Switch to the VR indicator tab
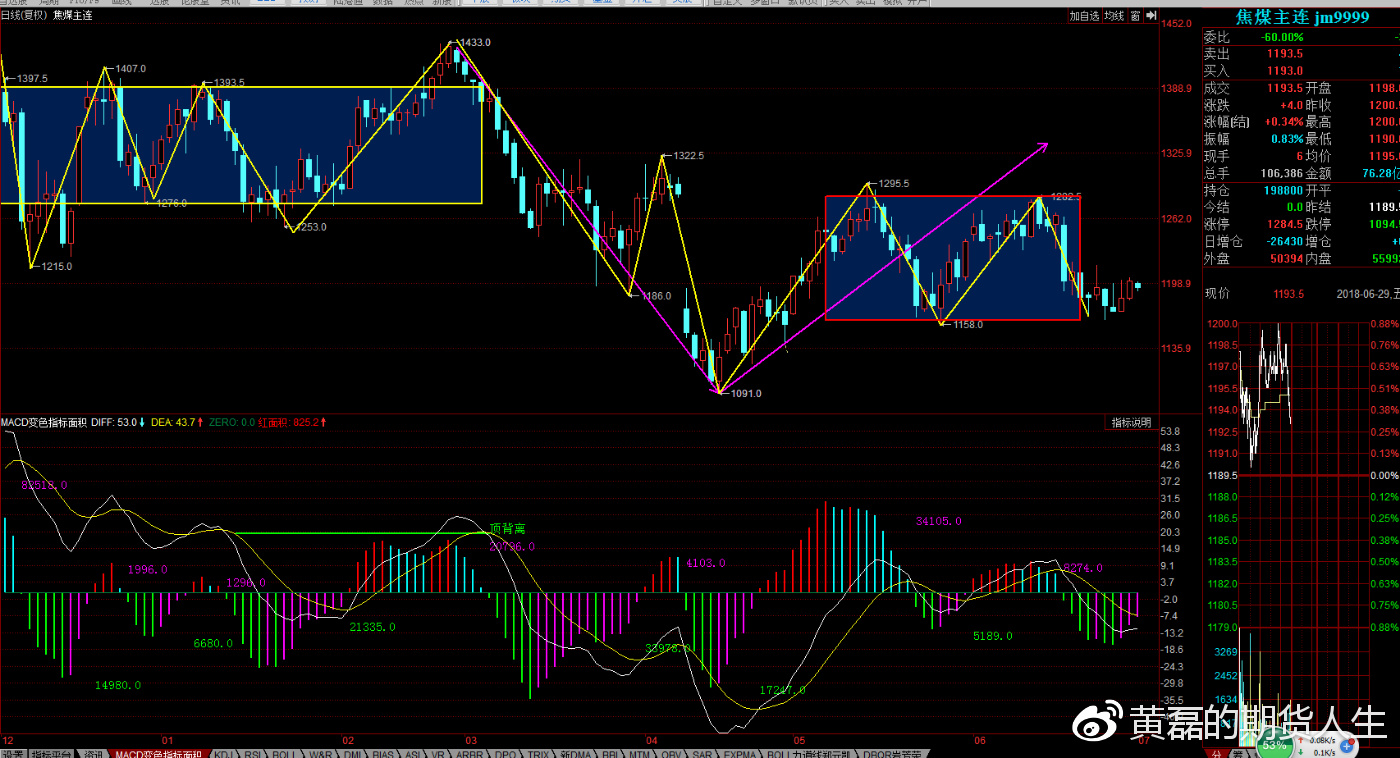 pyautogui.click(x=438, y=754)
